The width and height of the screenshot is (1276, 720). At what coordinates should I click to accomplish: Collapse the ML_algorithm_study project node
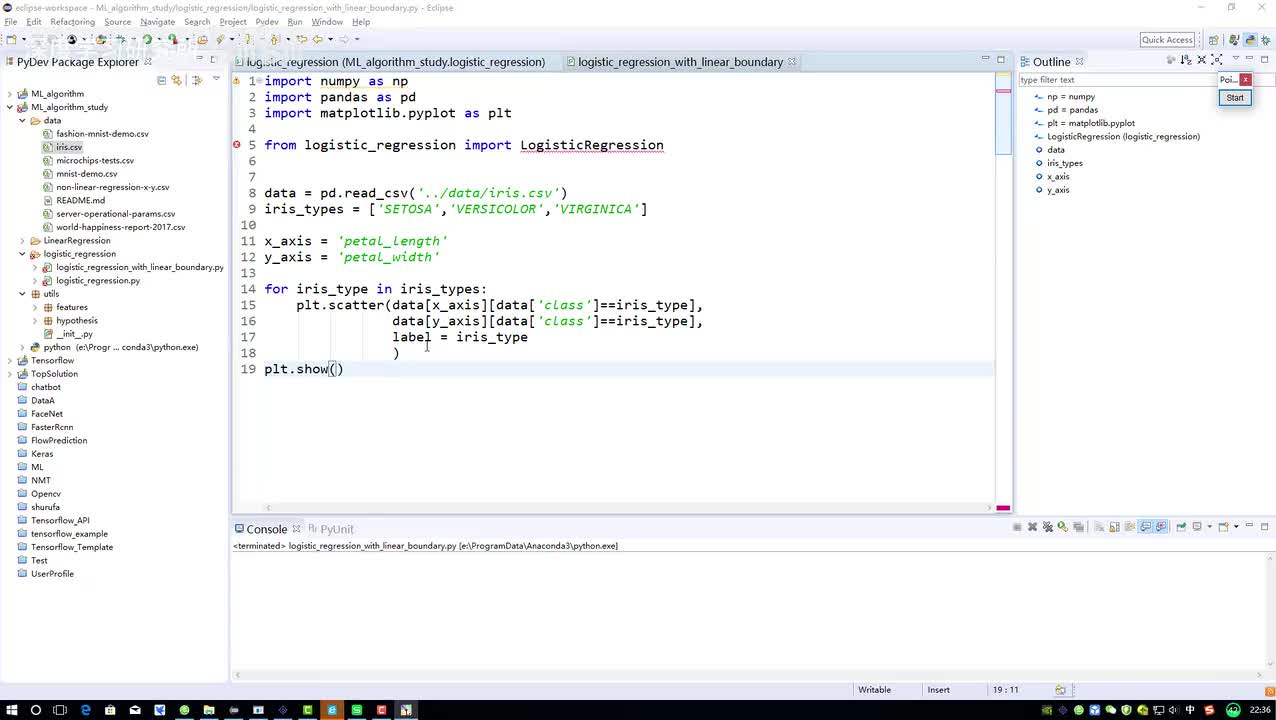click(10, 107)
